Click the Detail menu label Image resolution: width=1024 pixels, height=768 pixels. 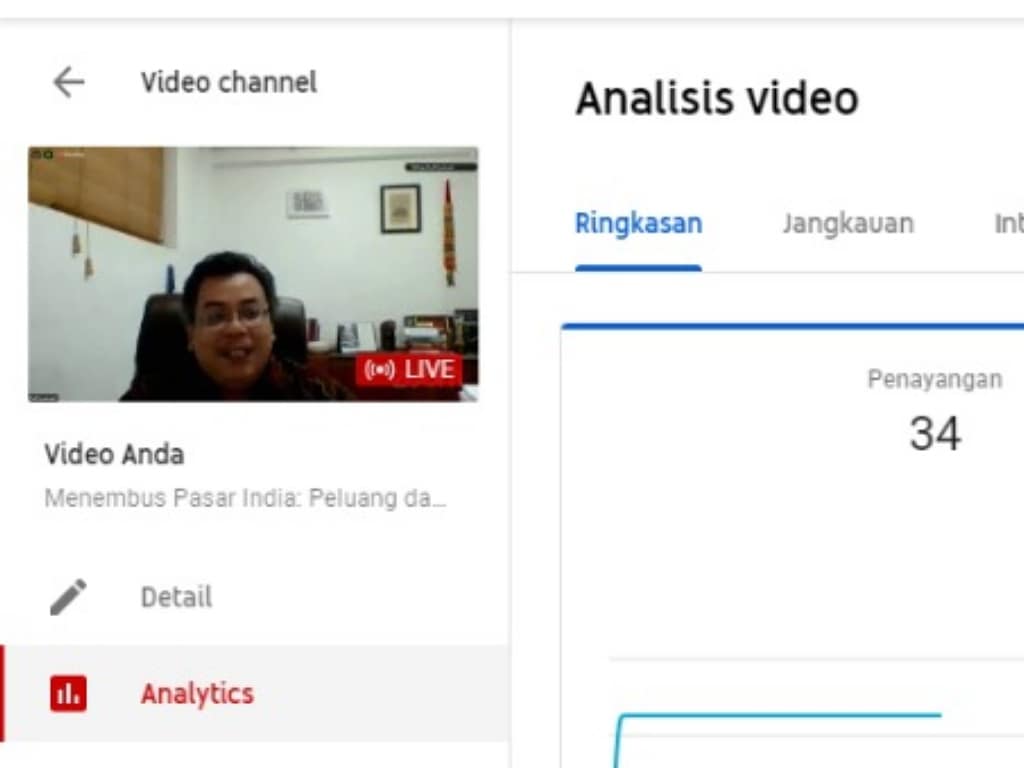(176, 597)
